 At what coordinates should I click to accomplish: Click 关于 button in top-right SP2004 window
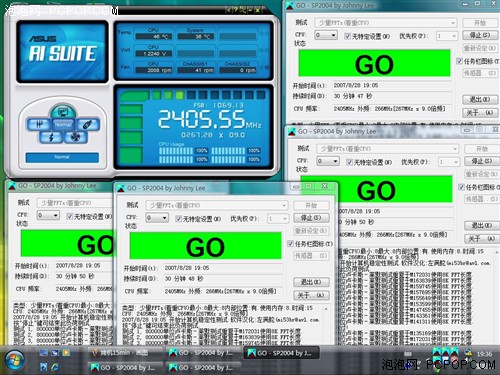click(x=480, y=113)
